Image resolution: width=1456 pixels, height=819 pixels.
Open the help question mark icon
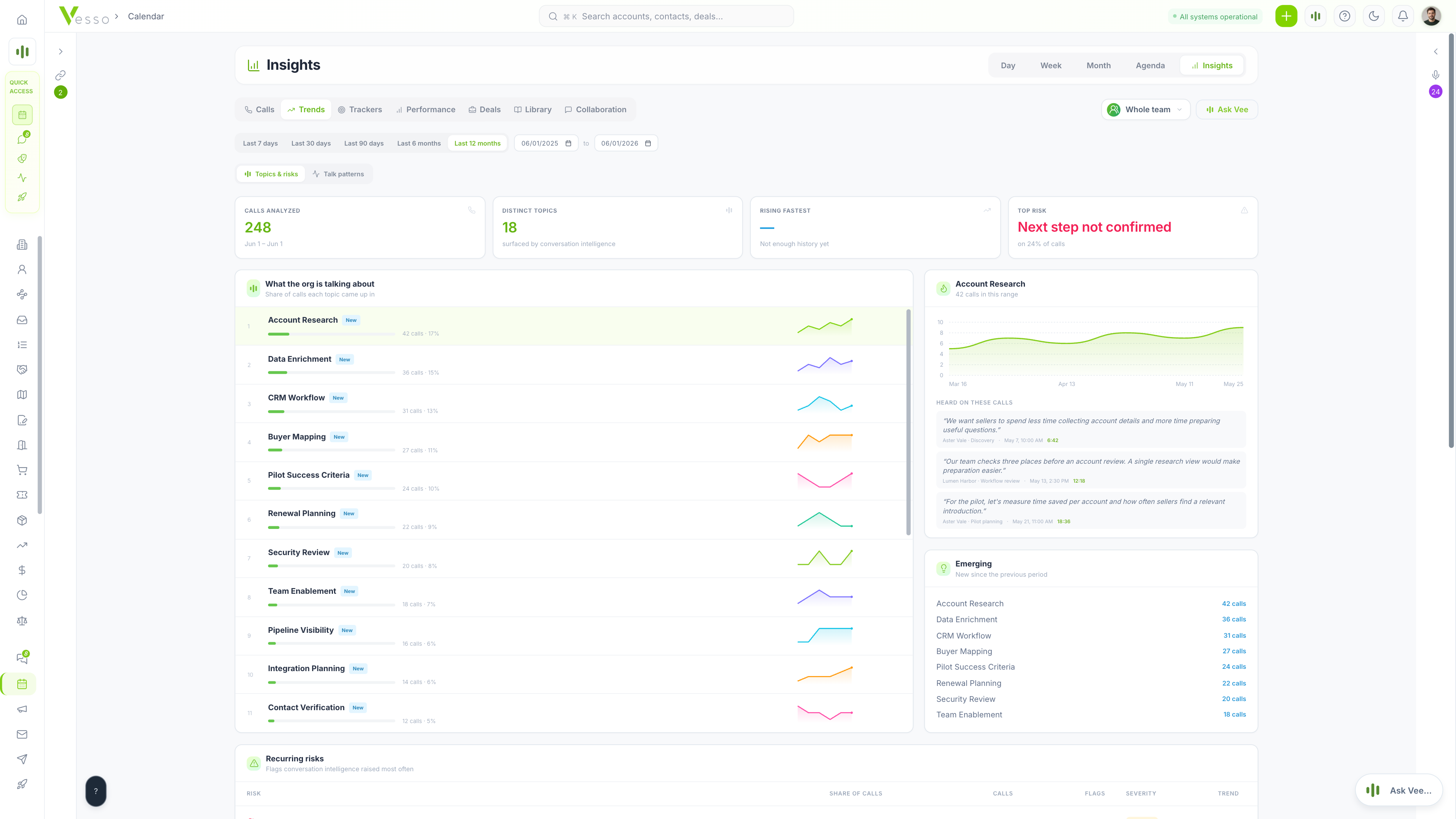1345,16
